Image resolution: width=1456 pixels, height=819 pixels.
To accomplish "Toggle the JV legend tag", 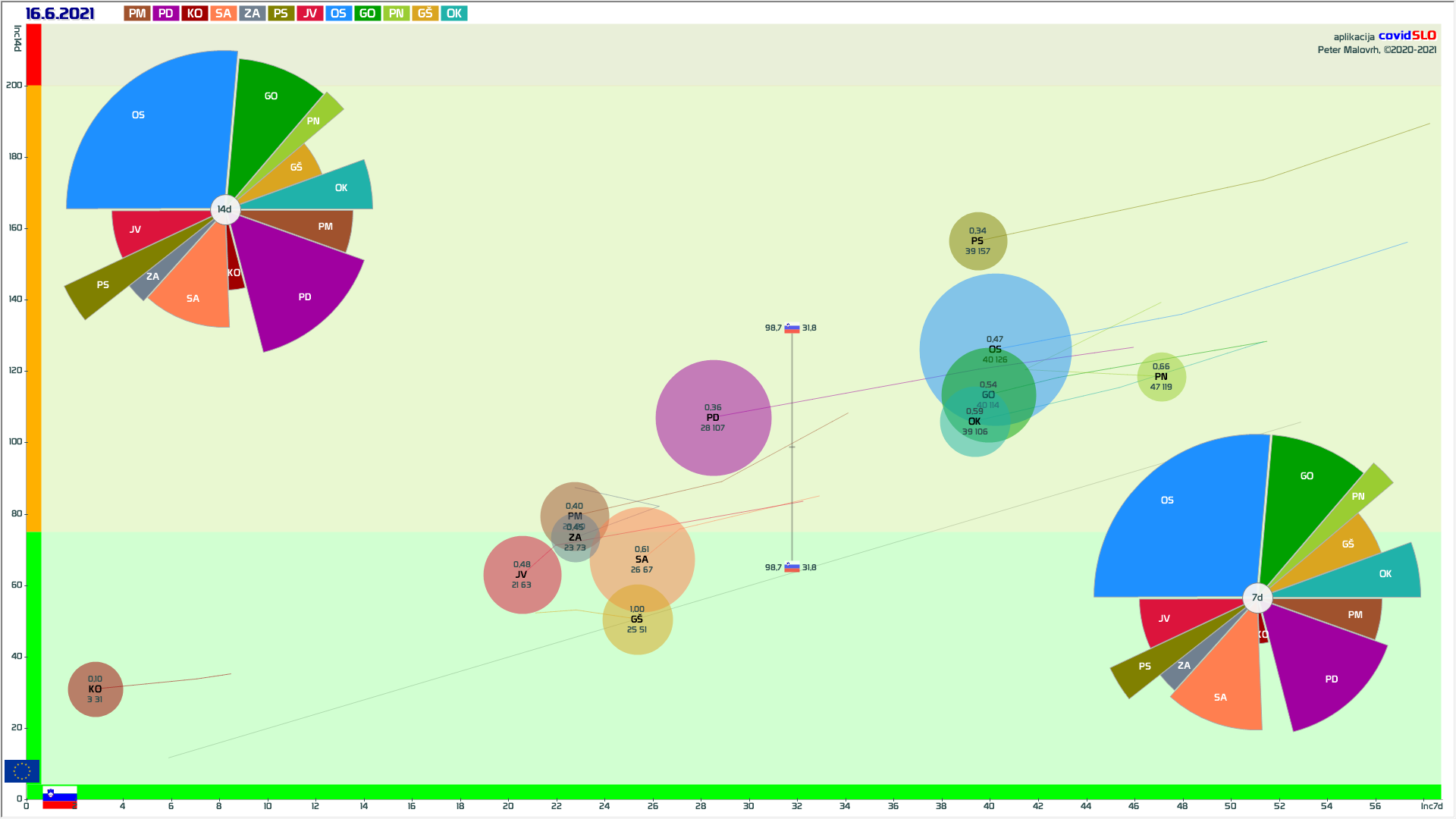I will (309, 14).
